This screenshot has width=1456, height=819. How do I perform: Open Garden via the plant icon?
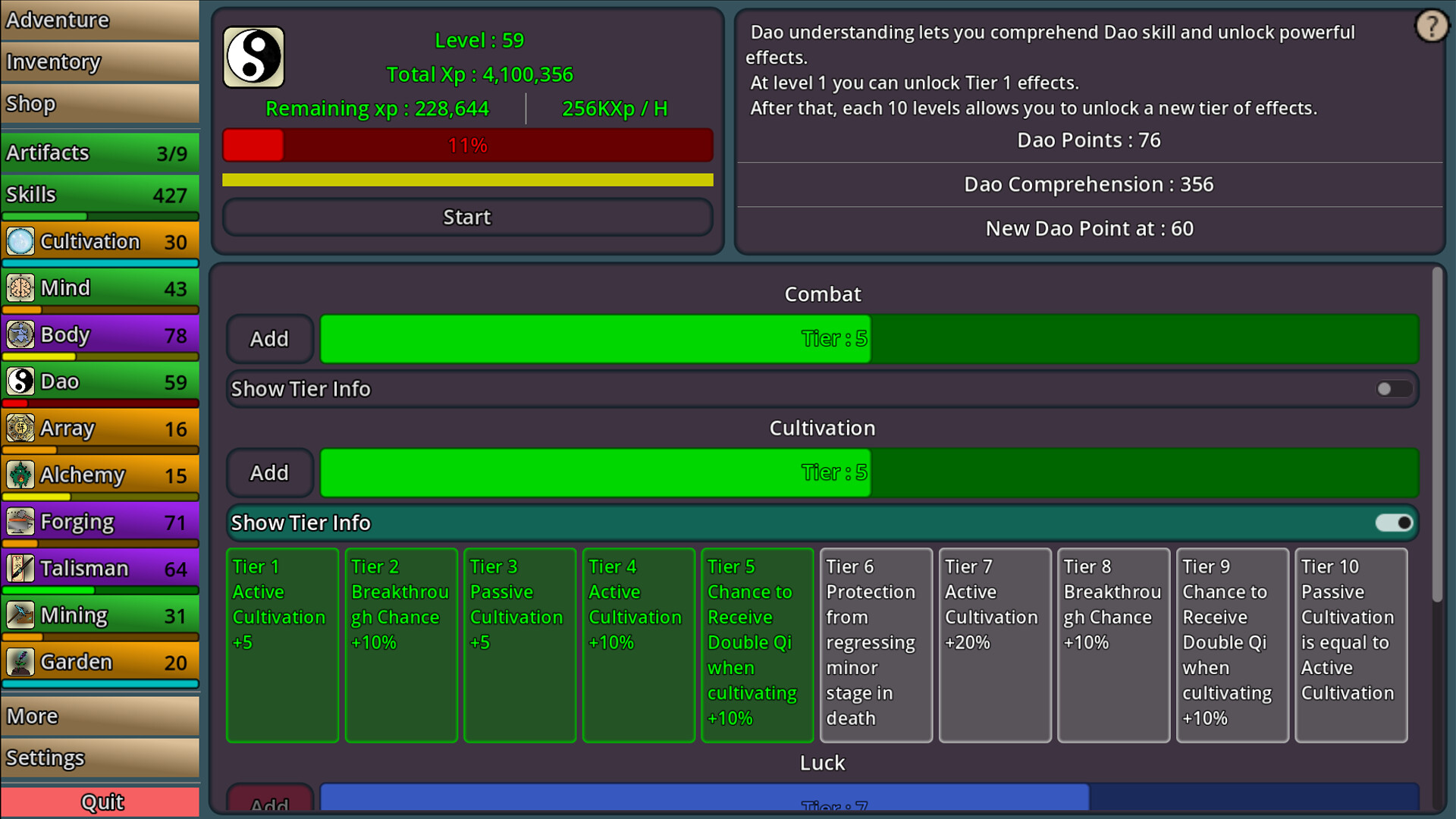coord(19,661)
